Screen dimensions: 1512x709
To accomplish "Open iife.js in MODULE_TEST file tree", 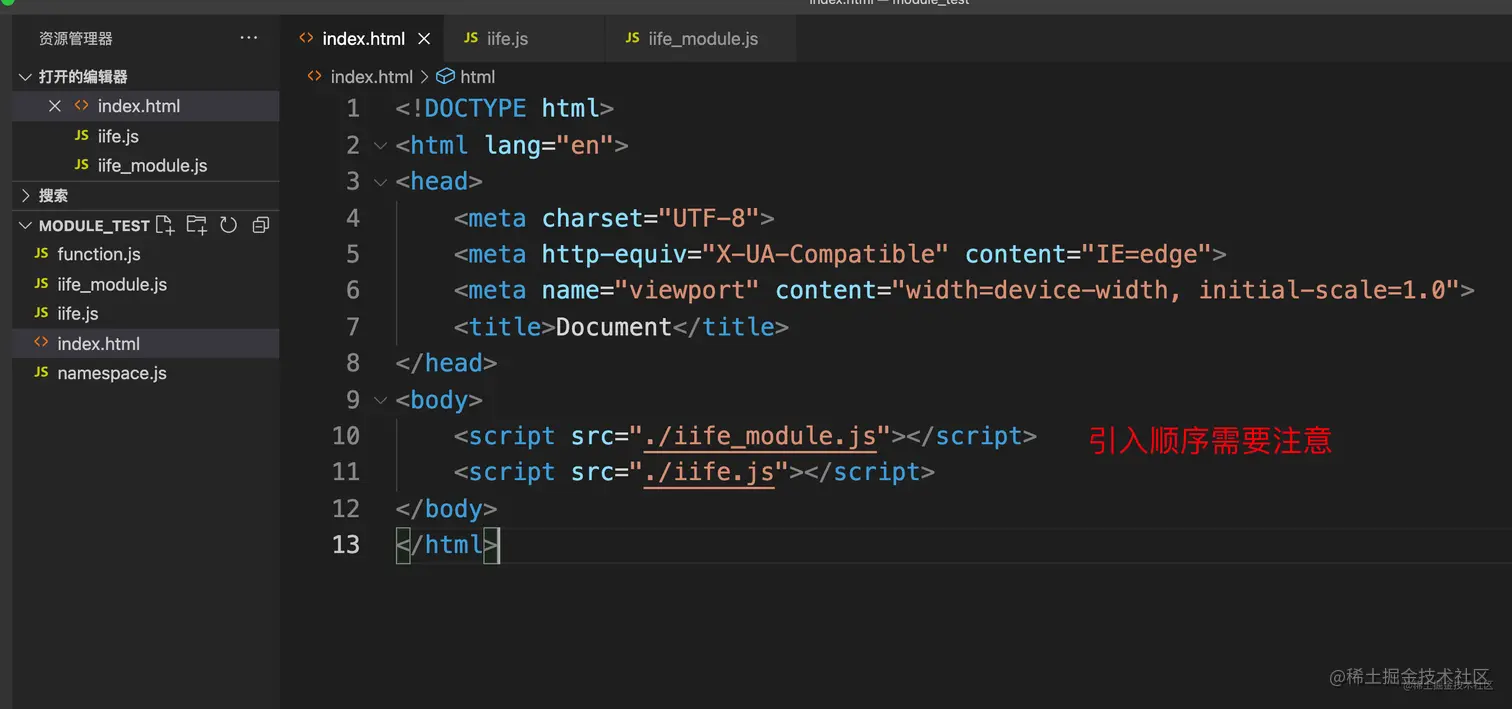I will pos(145,313).
